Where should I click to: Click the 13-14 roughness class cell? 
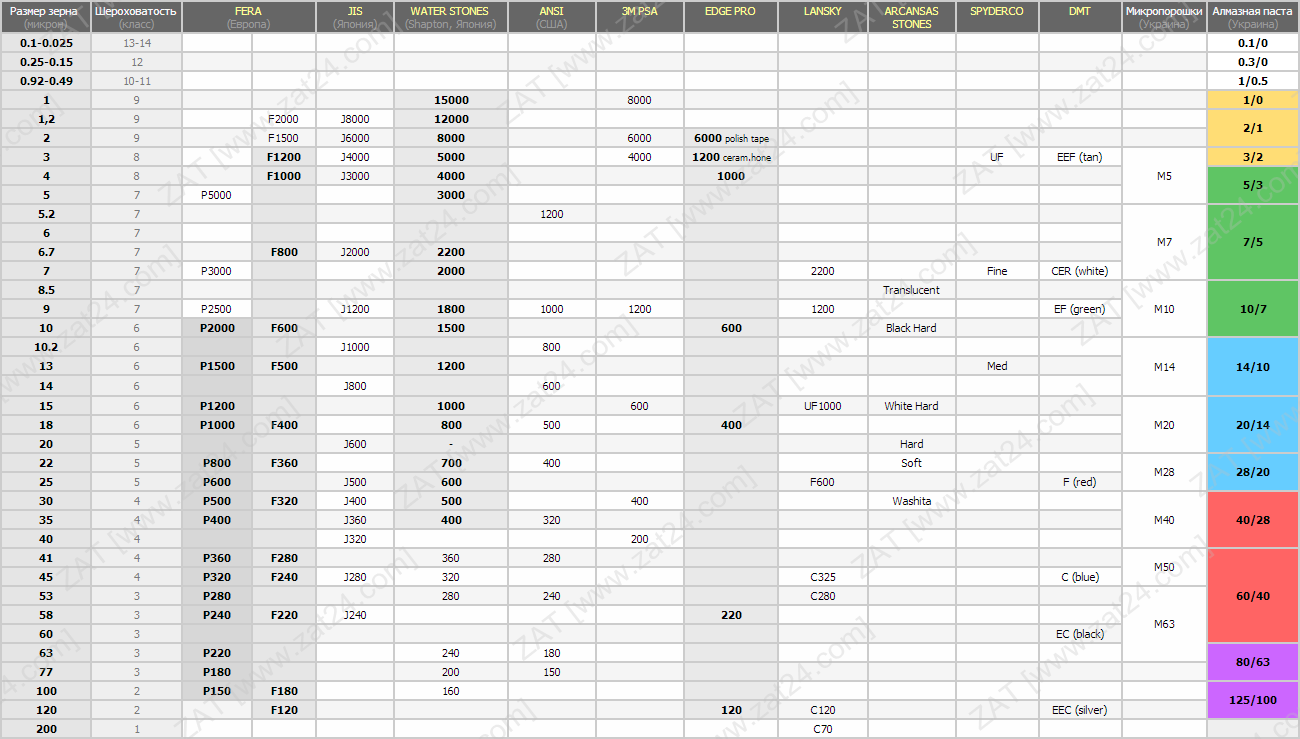[x=137, y=43]
